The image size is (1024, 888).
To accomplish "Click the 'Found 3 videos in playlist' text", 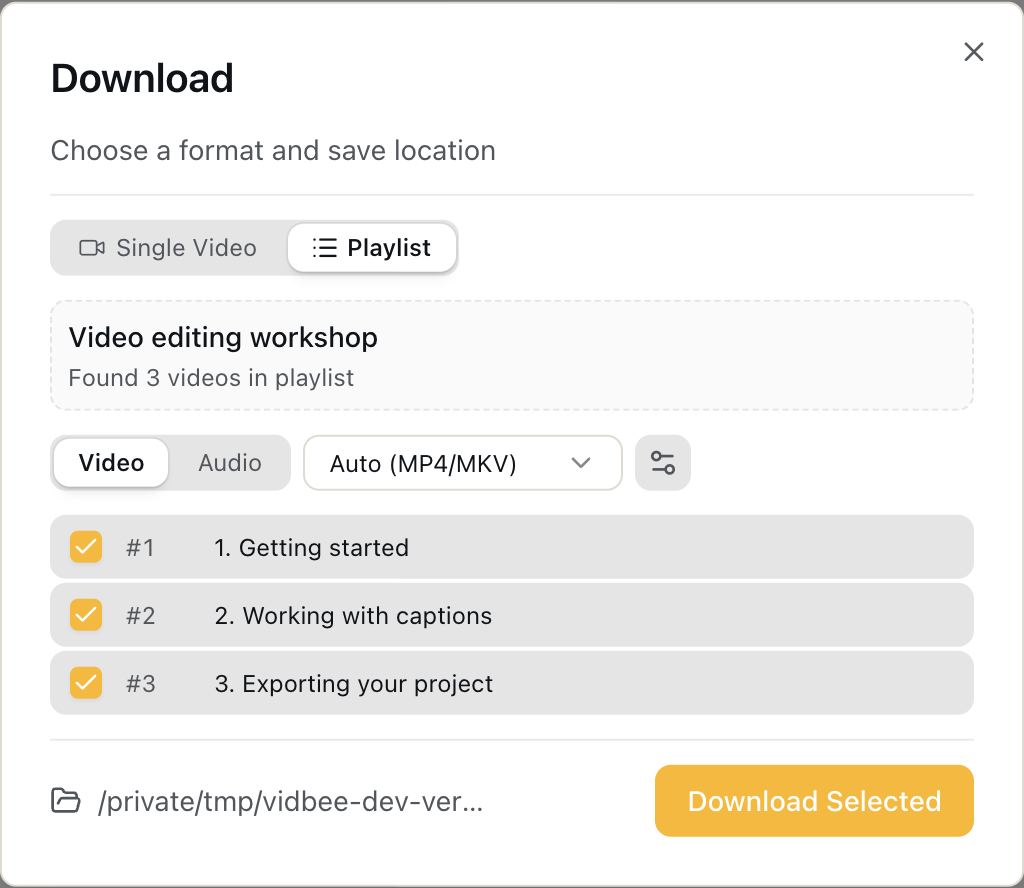I will coord(211,378).
